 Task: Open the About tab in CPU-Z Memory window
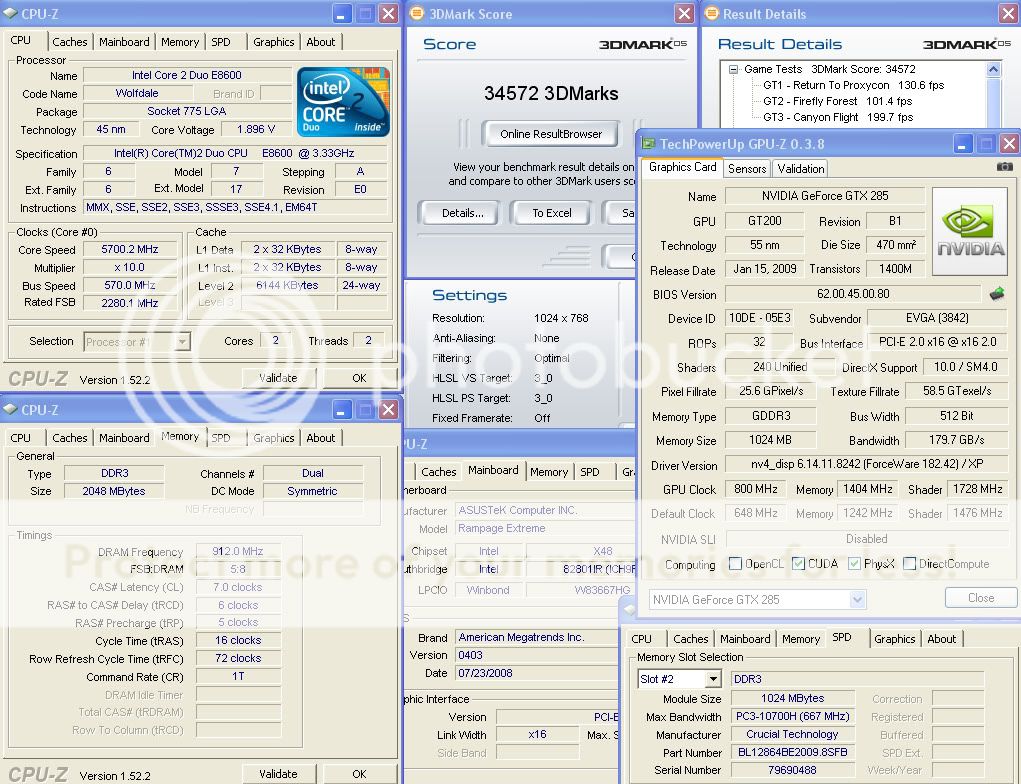[x=321, y=438]
